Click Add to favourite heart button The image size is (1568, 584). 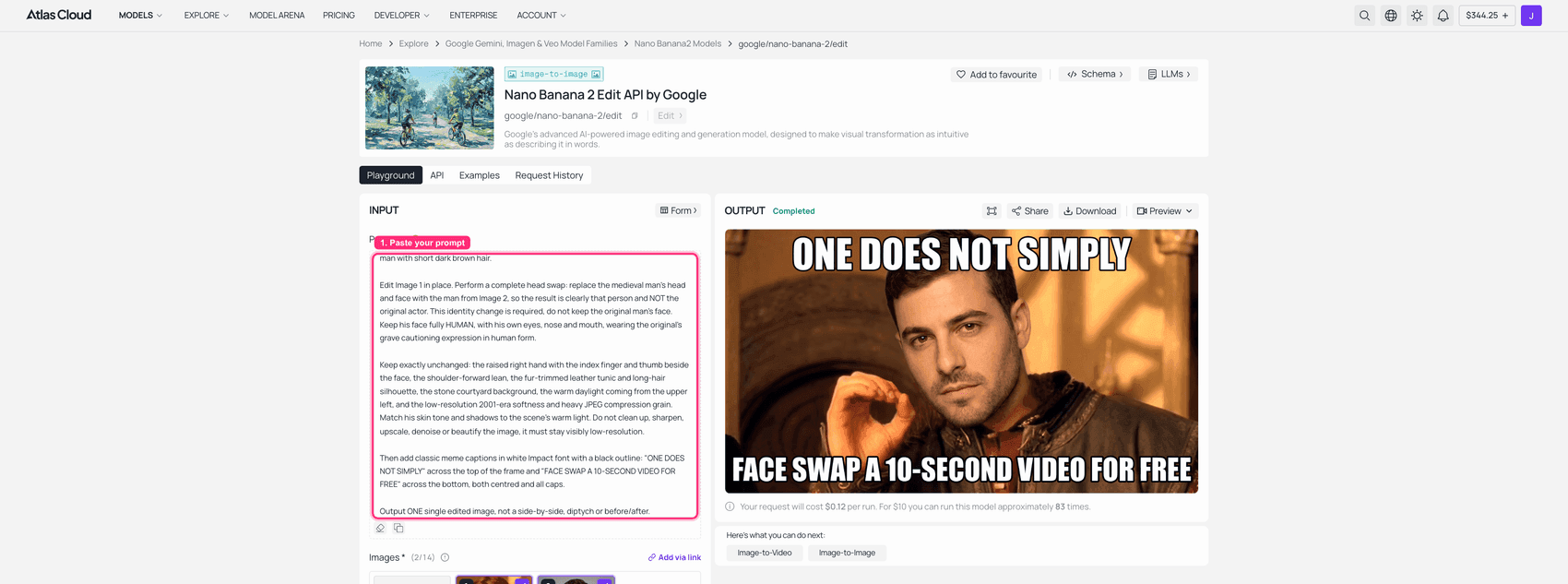[996, 75]
